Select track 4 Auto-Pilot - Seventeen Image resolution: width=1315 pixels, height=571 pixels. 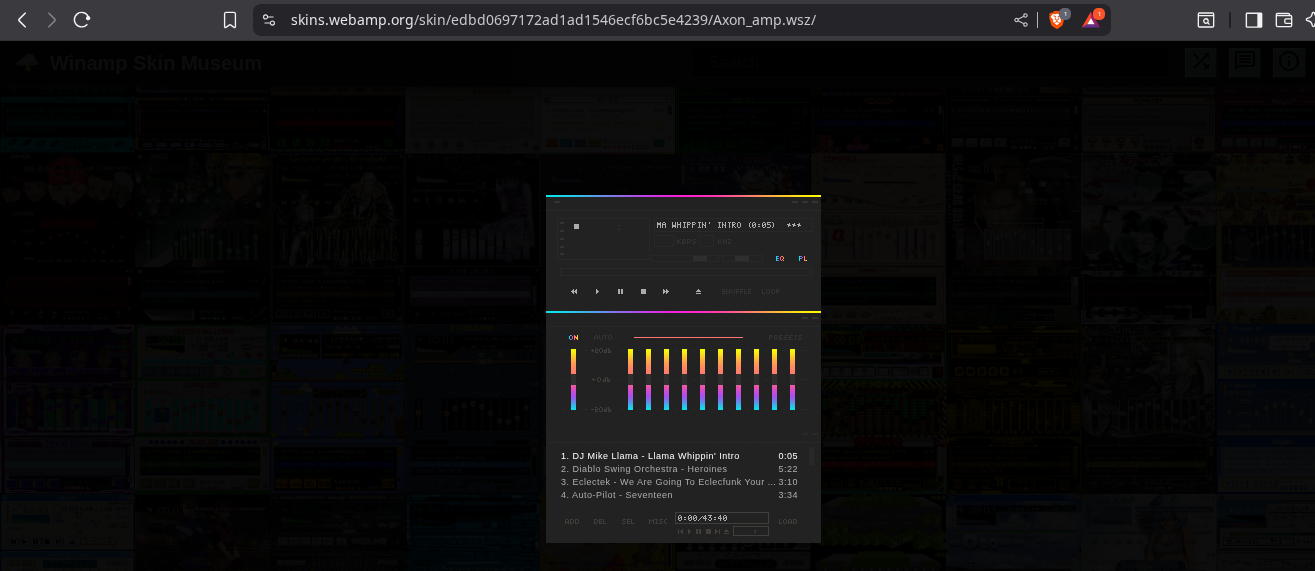(x=679, y=495)
